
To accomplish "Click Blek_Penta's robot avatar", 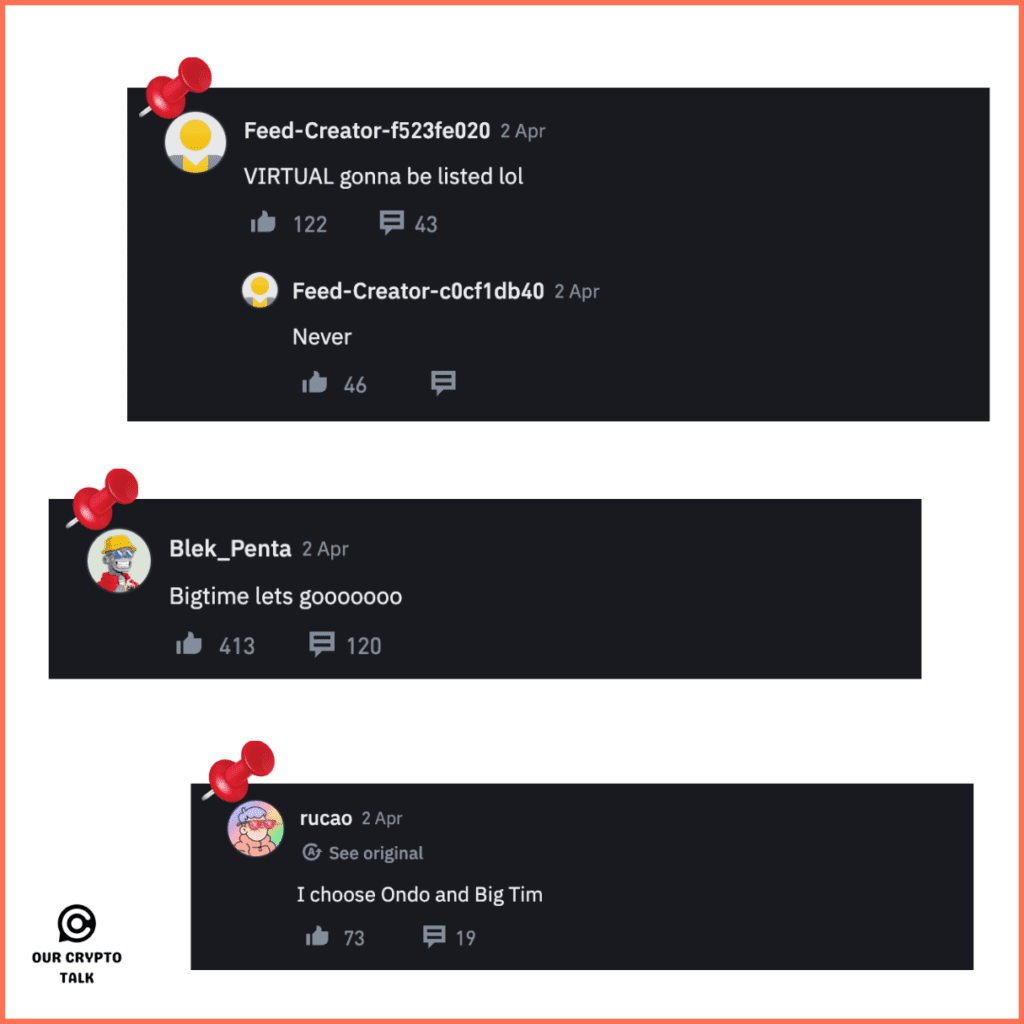I will 120,561.
